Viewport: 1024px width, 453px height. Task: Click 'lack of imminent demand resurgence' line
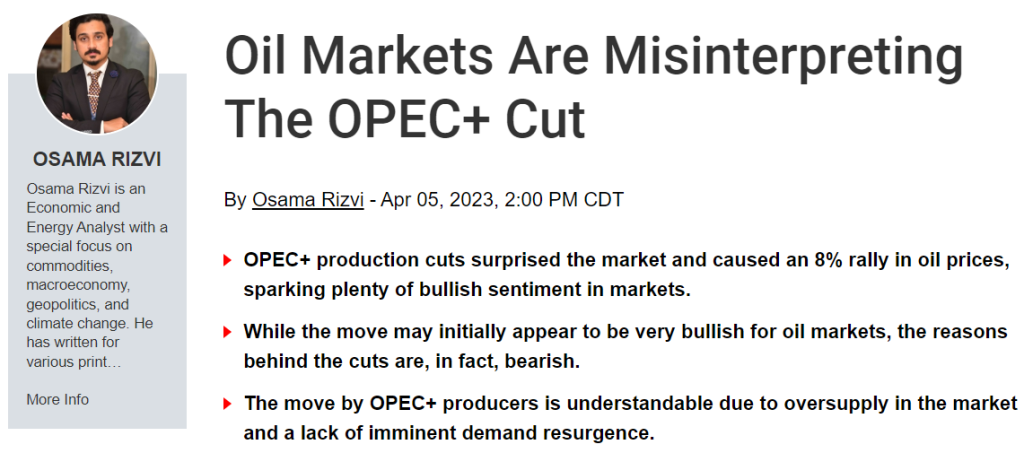pyautogui.click(x=448, y=433)
